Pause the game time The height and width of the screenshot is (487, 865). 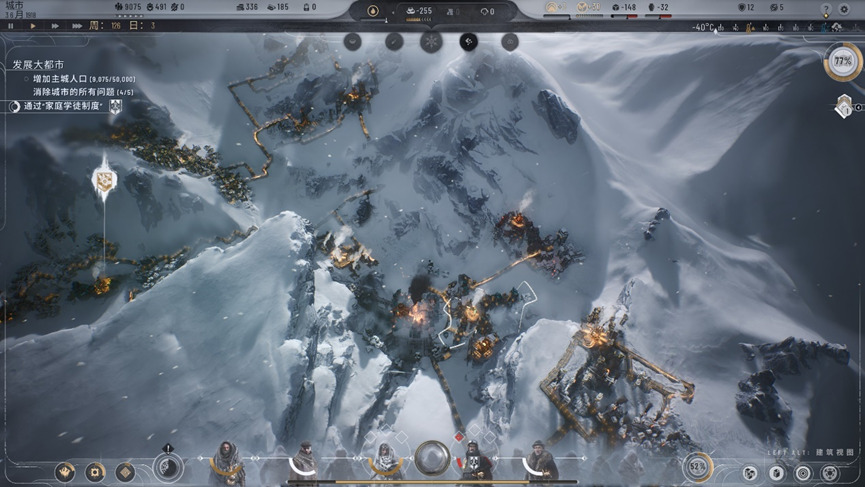point(10,26)
